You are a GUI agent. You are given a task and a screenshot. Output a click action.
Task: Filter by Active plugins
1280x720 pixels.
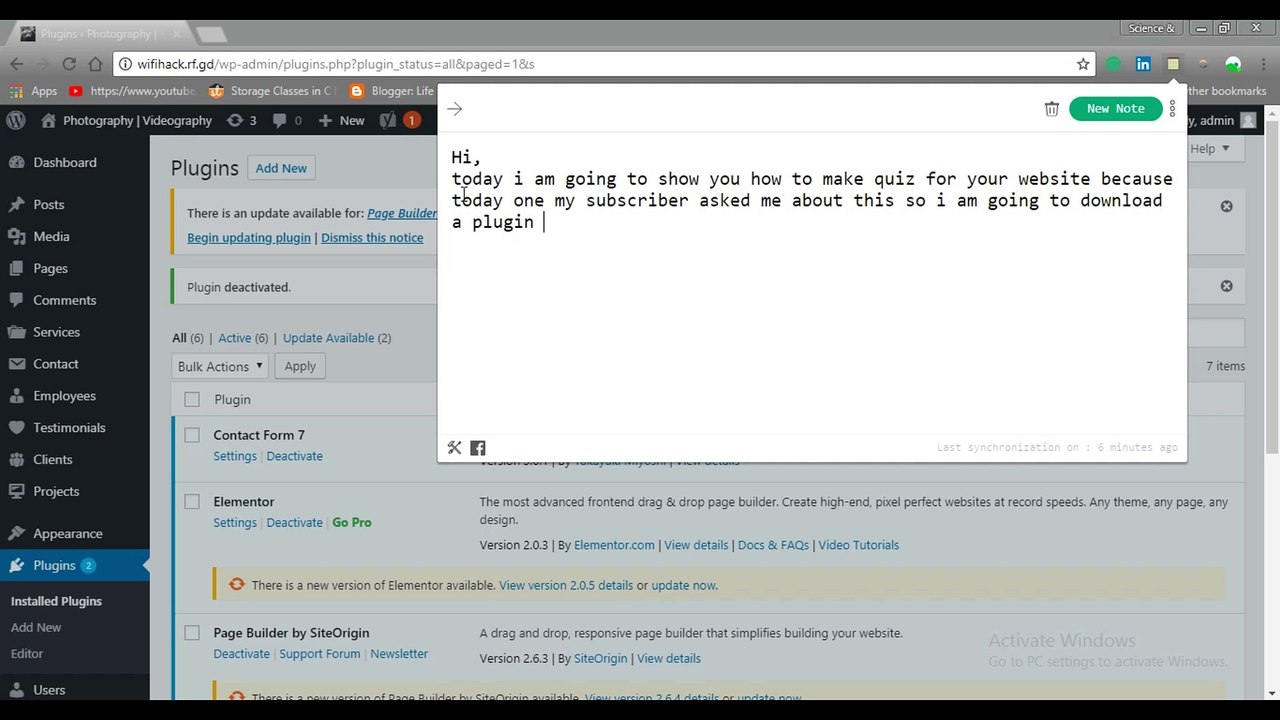tap(235, 338)
